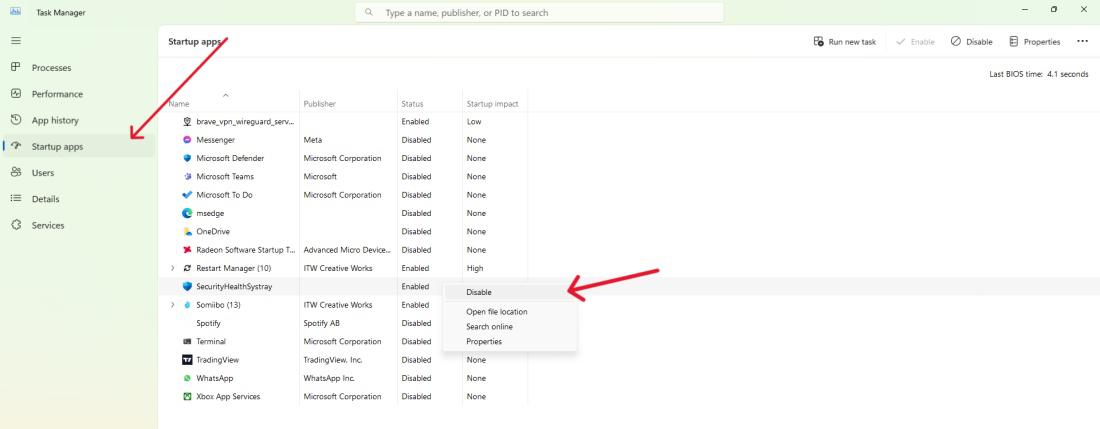
Task: Click the greyed-out Enable toolbar button
Action: 915,41
